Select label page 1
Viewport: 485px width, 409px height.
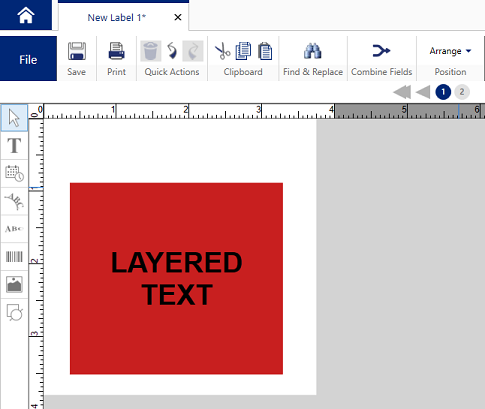443,92
